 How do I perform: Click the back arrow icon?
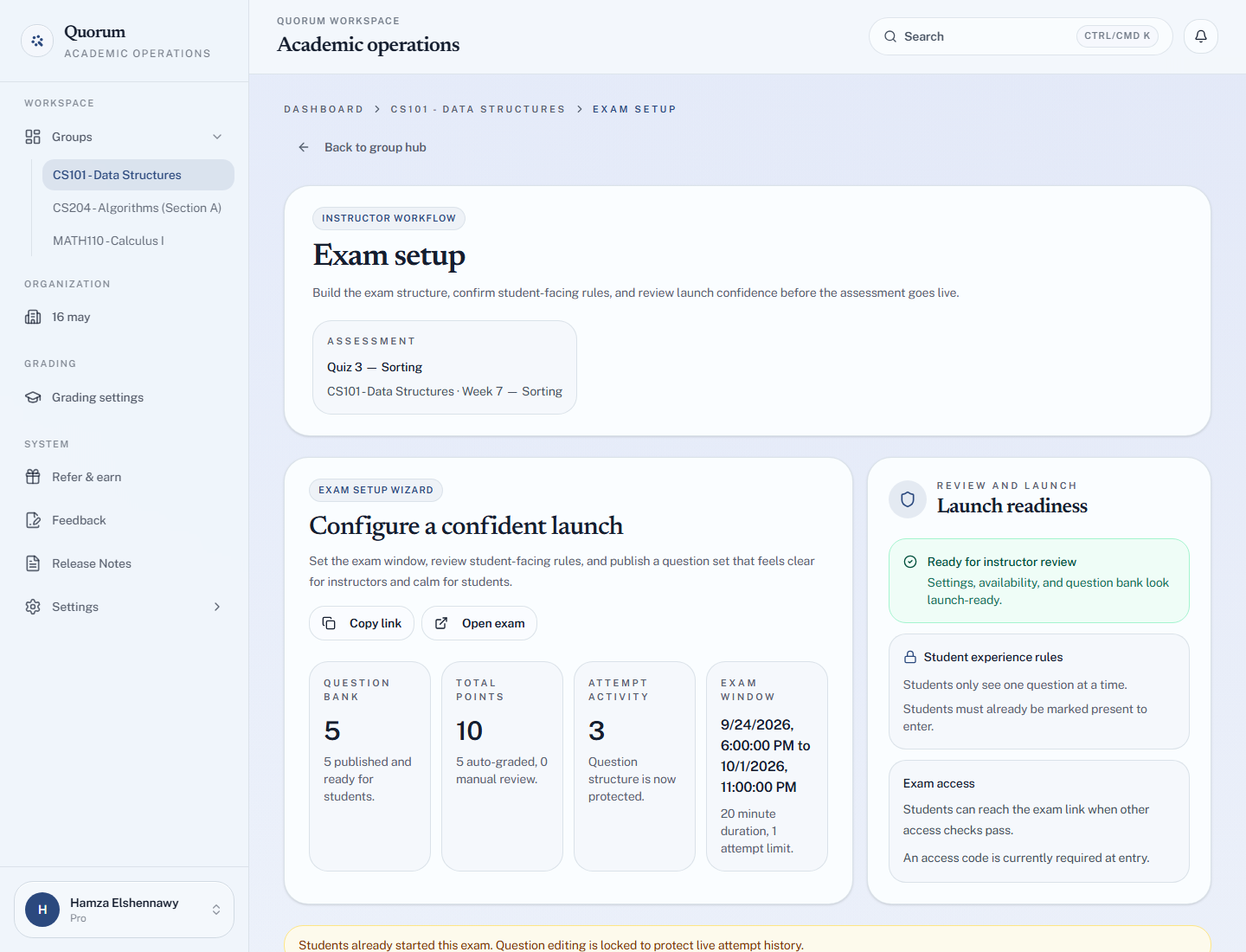point(304,147)
